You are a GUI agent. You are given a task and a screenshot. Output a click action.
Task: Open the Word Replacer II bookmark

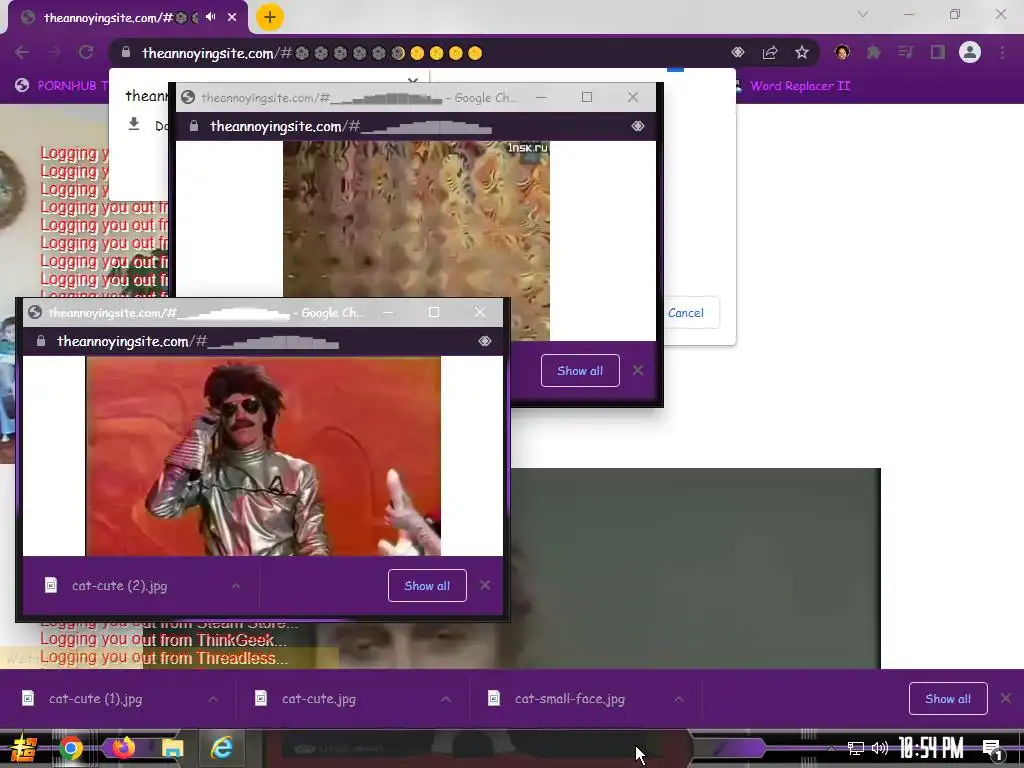coord(793,86)
